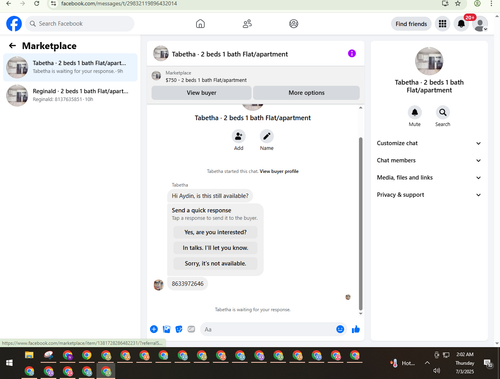Click the purple conversation info icon
This screenshot has height=379, width=500.
point(352,53)
